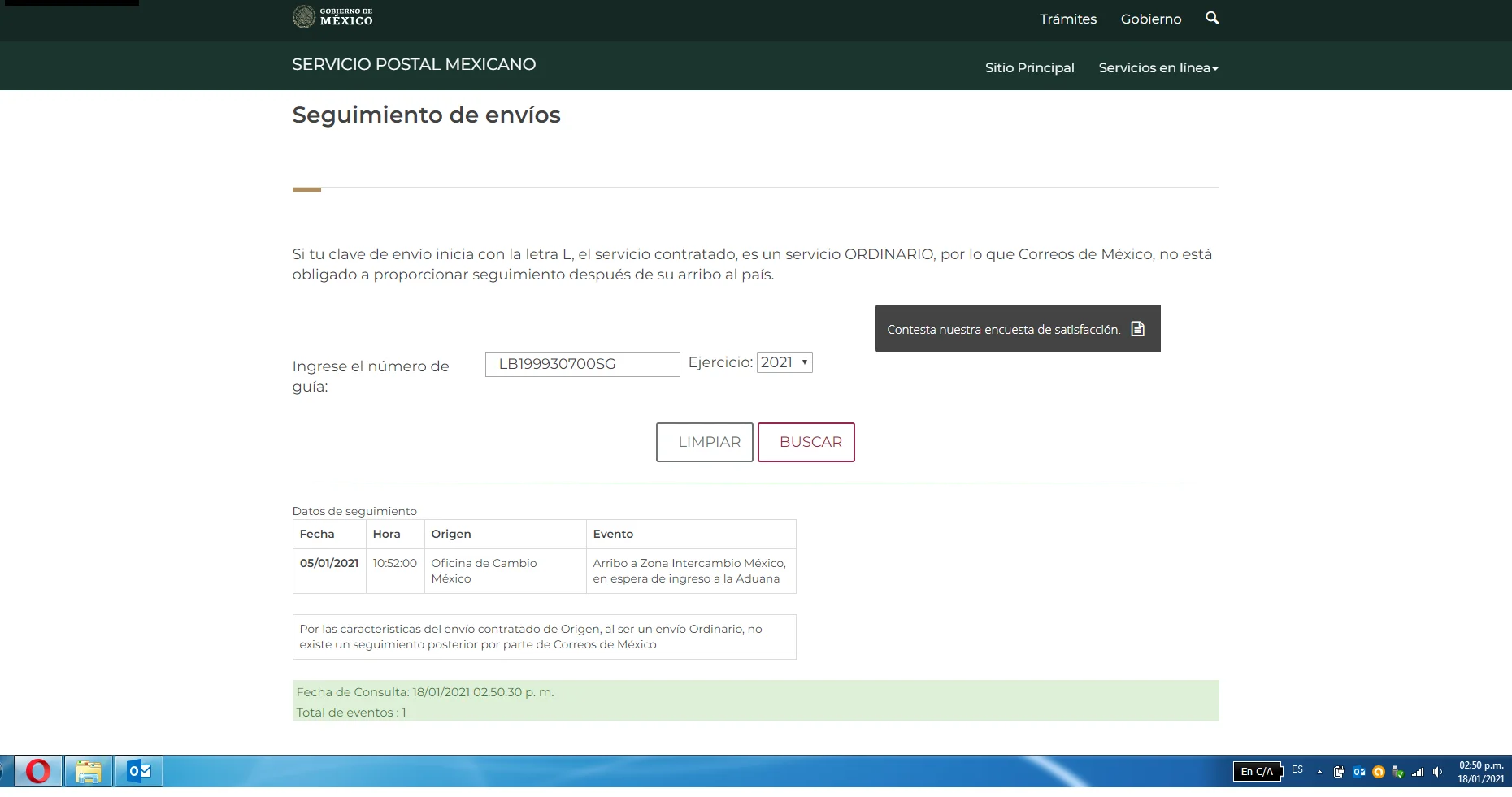This screenshot has height=797, width=1512.
Task: Click the Ejercicio label
Action: (x=720, y=362)
